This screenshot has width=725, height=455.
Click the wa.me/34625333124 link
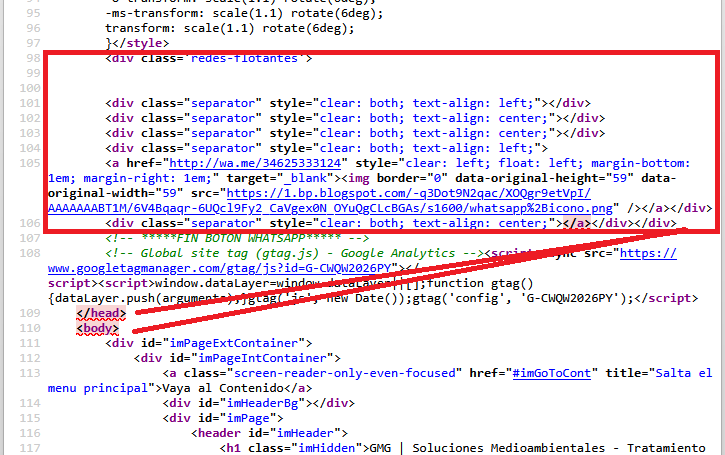255,163
